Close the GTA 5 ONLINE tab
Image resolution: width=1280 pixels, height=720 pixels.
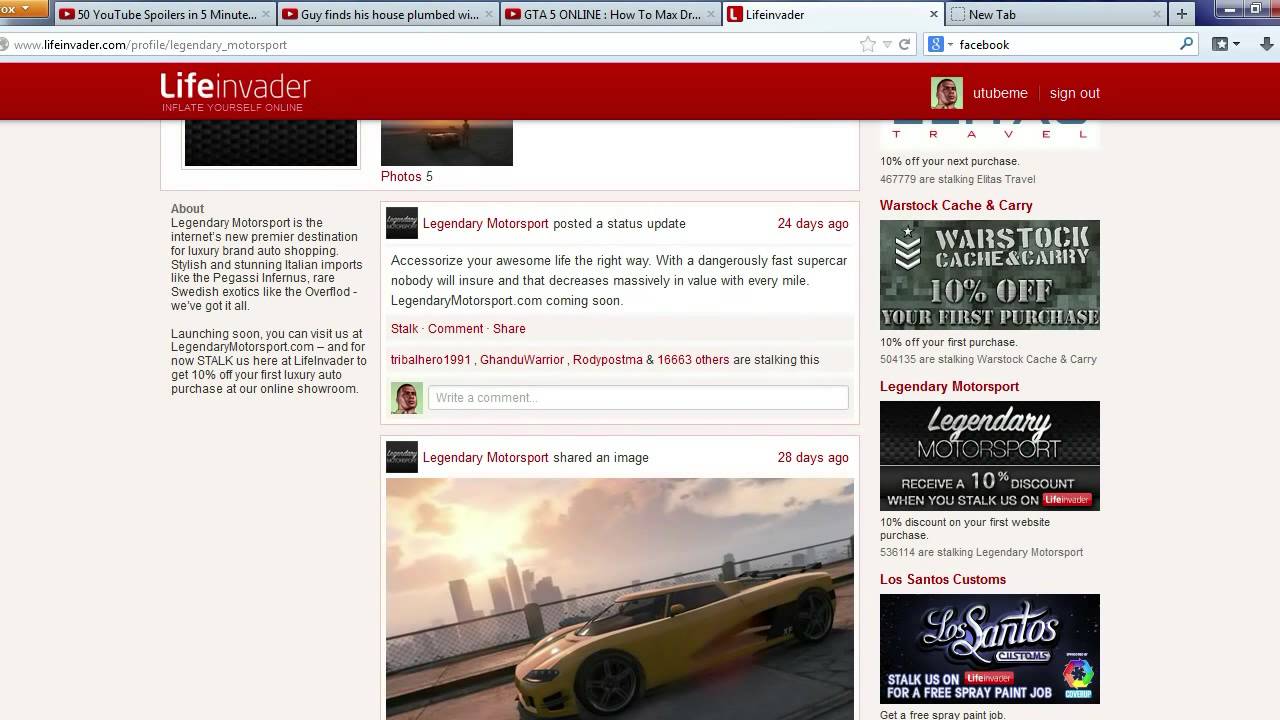coord(711,14)
